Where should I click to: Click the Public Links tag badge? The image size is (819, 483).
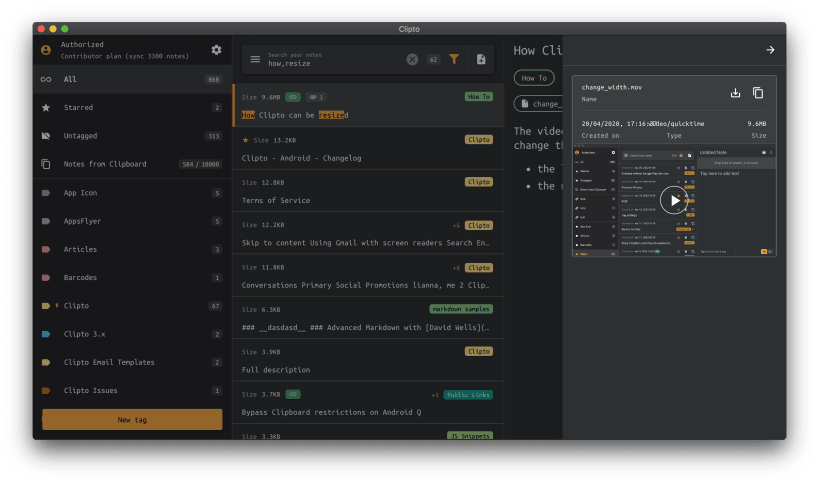coord(468,395)
